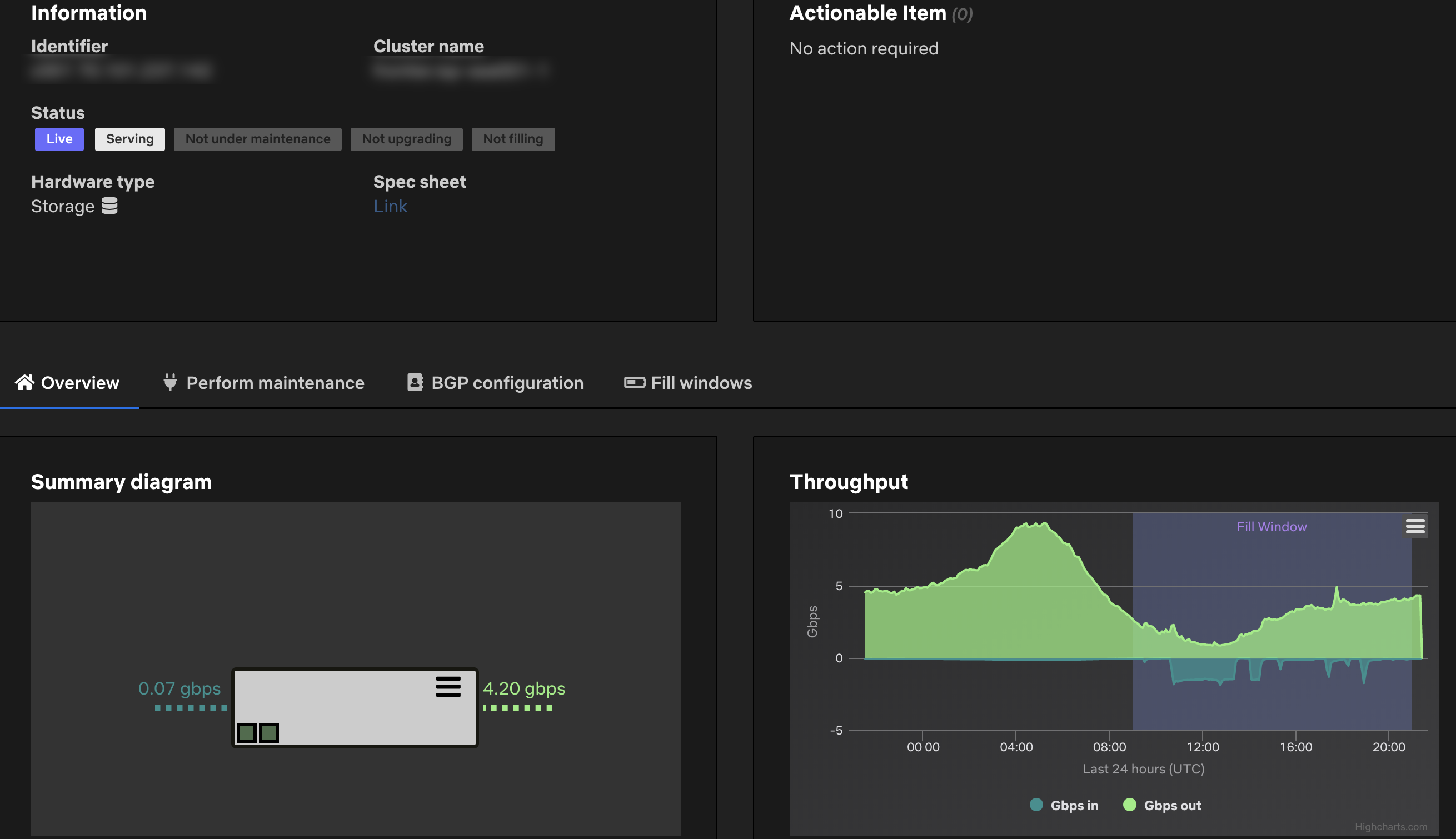Open the spec sheet Link
This screenshot has width=1456, height=839.
pos(390,206)
